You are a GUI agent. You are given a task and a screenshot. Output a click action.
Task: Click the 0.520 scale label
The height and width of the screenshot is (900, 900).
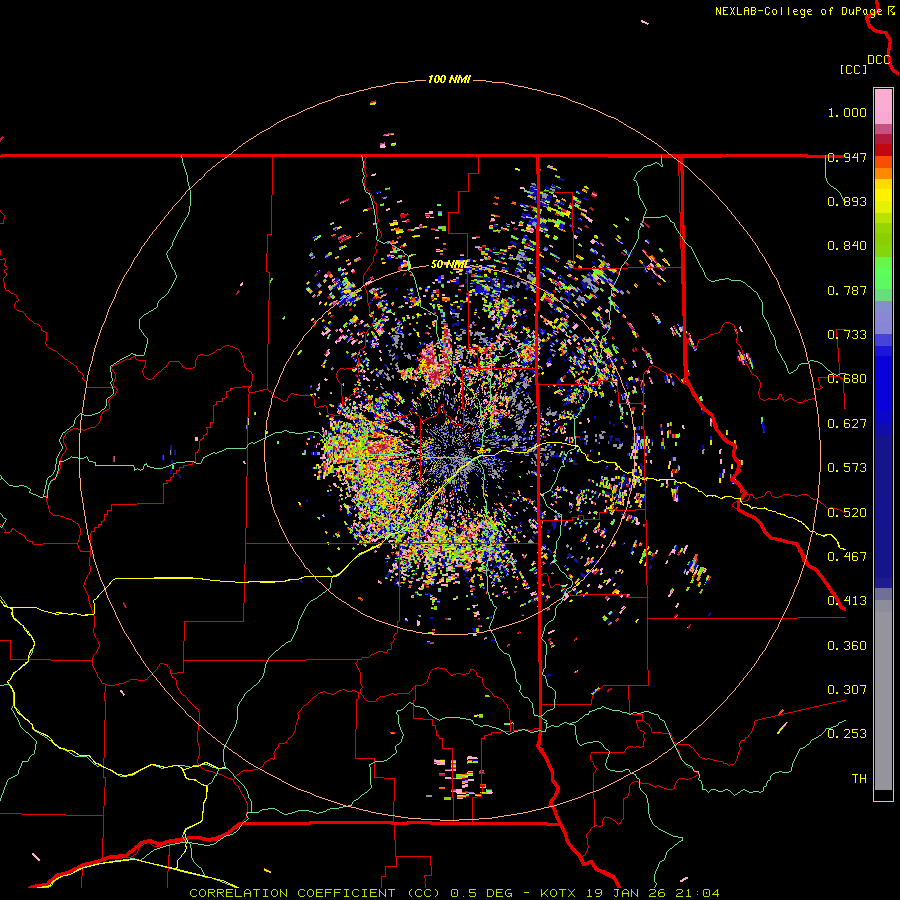click(847, 513)
